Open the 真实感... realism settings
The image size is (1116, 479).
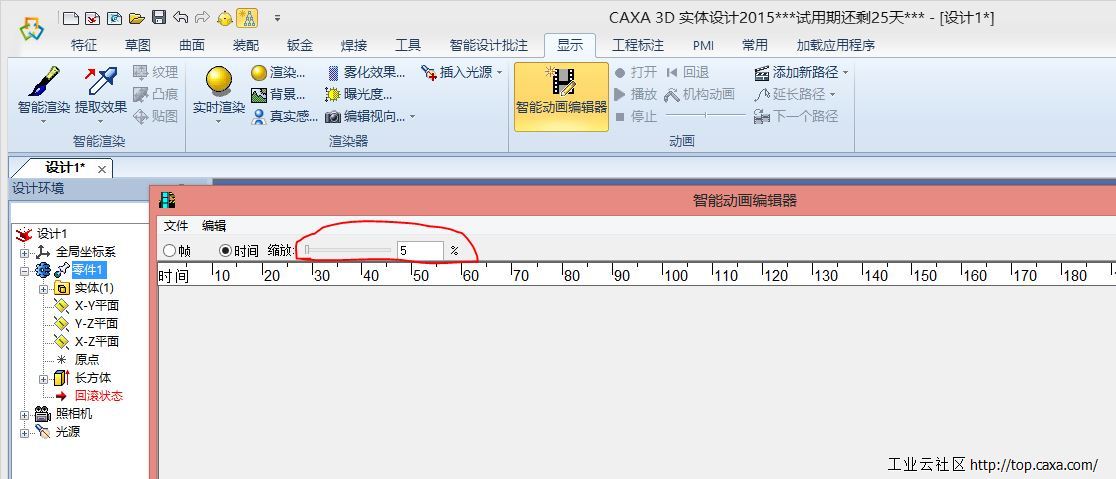coord(284,116)
